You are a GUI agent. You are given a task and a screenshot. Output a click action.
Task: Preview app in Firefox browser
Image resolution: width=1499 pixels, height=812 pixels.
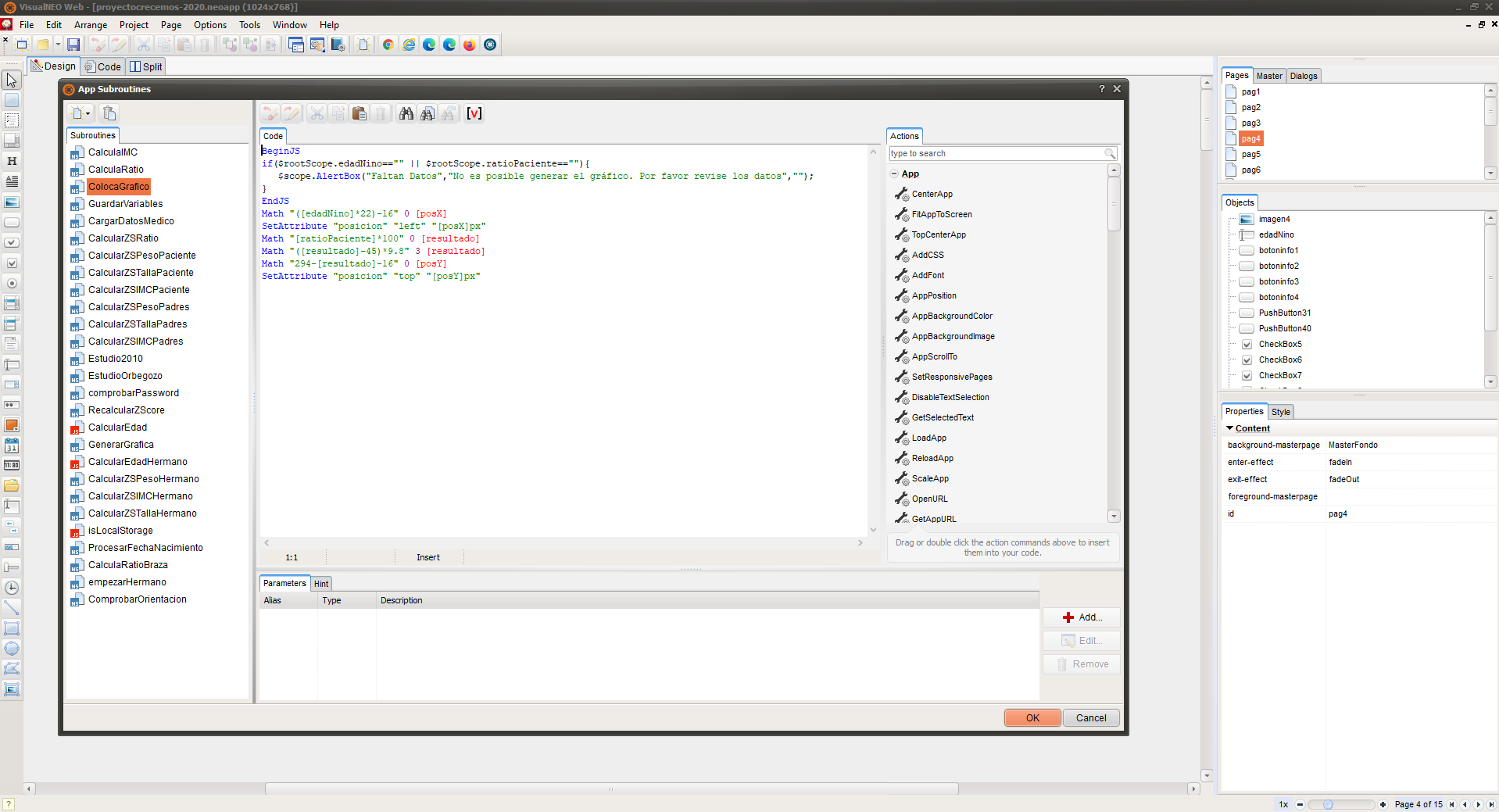[x=469, y=45]
